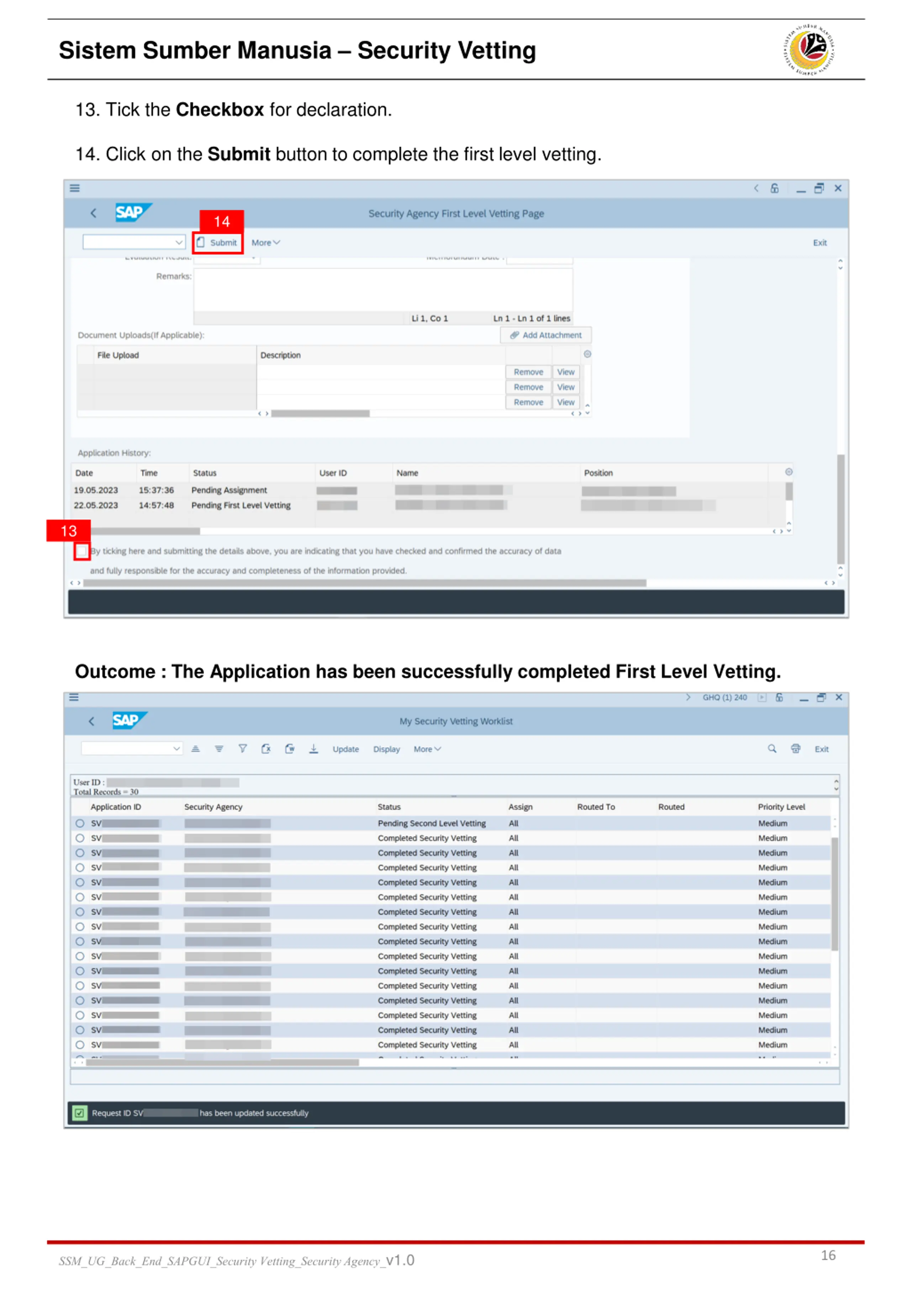Click left chevron in First Level Vetting title bar
Viewport: 911px width, 1316px height.
tap(756, 188)
